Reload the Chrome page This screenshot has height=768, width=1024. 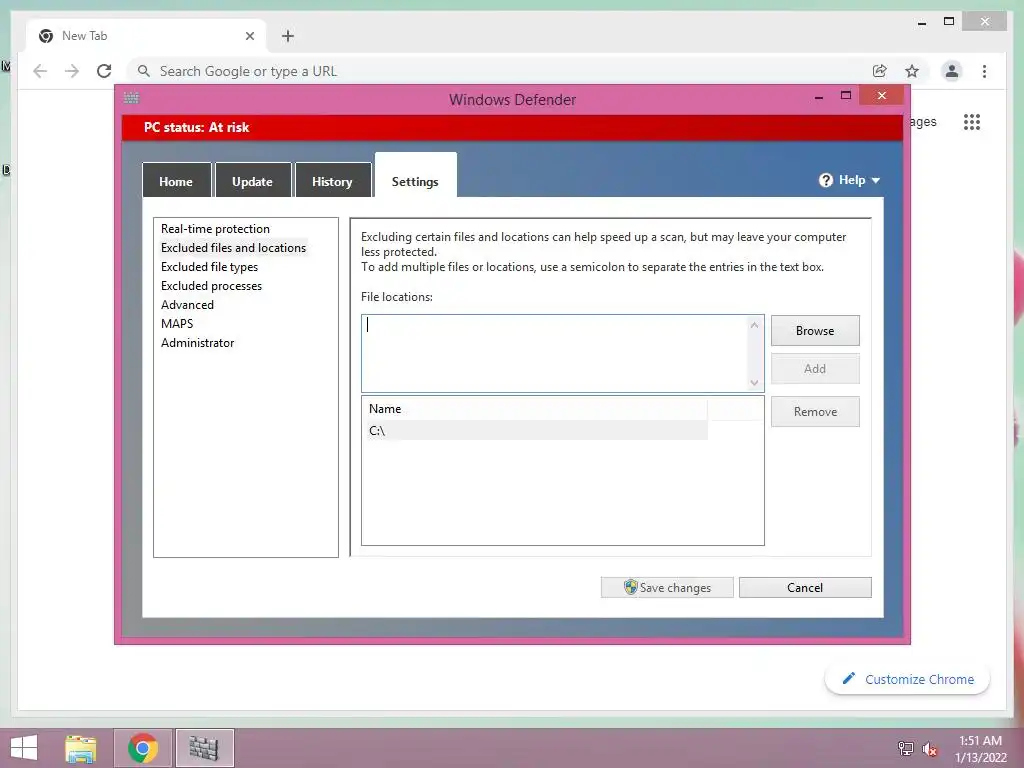point(104,71)
